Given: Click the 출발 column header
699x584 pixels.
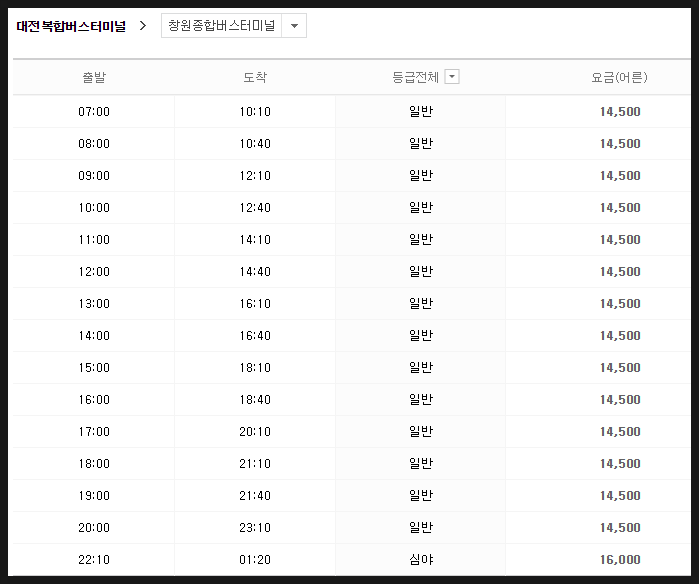Looking at the screenshot, I should 94,77.
